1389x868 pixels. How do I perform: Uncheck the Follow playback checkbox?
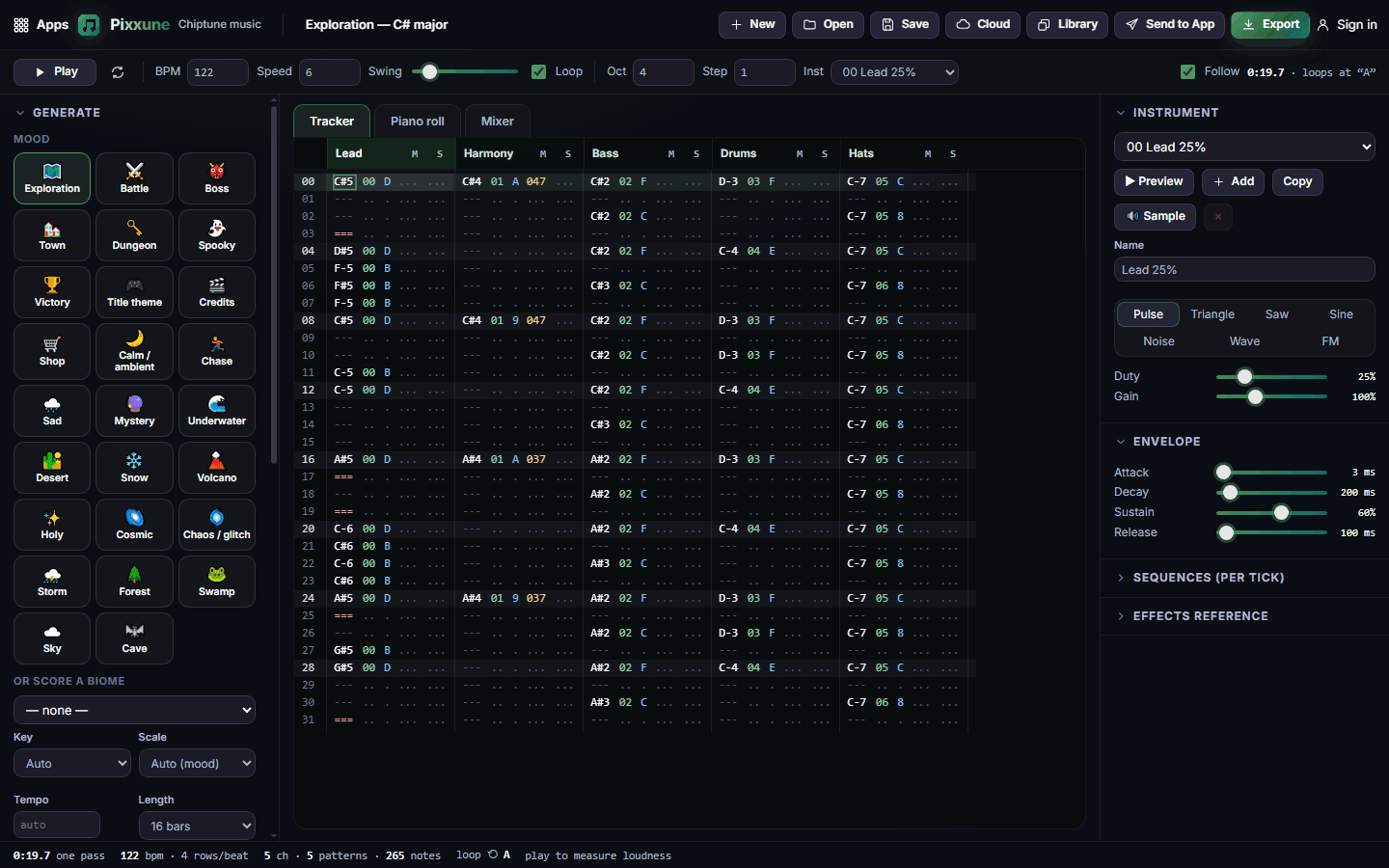pyautogui.click(x=1188, y=71)
